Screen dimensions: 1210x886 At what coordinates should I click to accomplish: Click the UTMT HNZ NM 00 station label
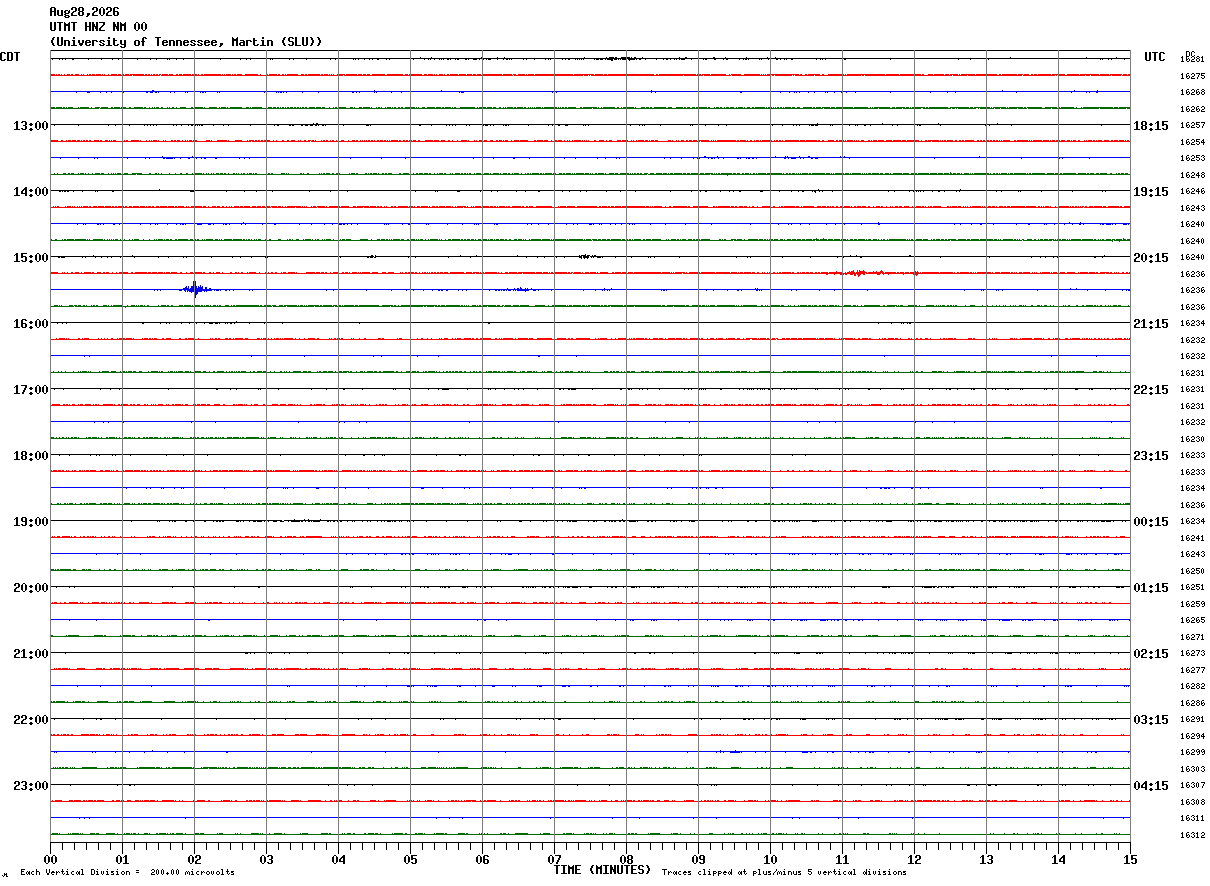click(98, 27)
